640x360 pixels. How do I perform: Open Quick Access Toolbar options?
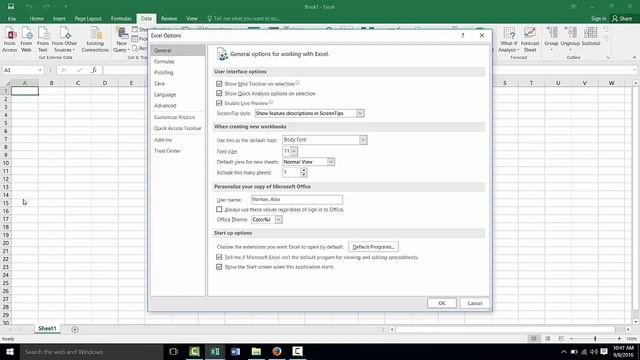tap(178, 128)
